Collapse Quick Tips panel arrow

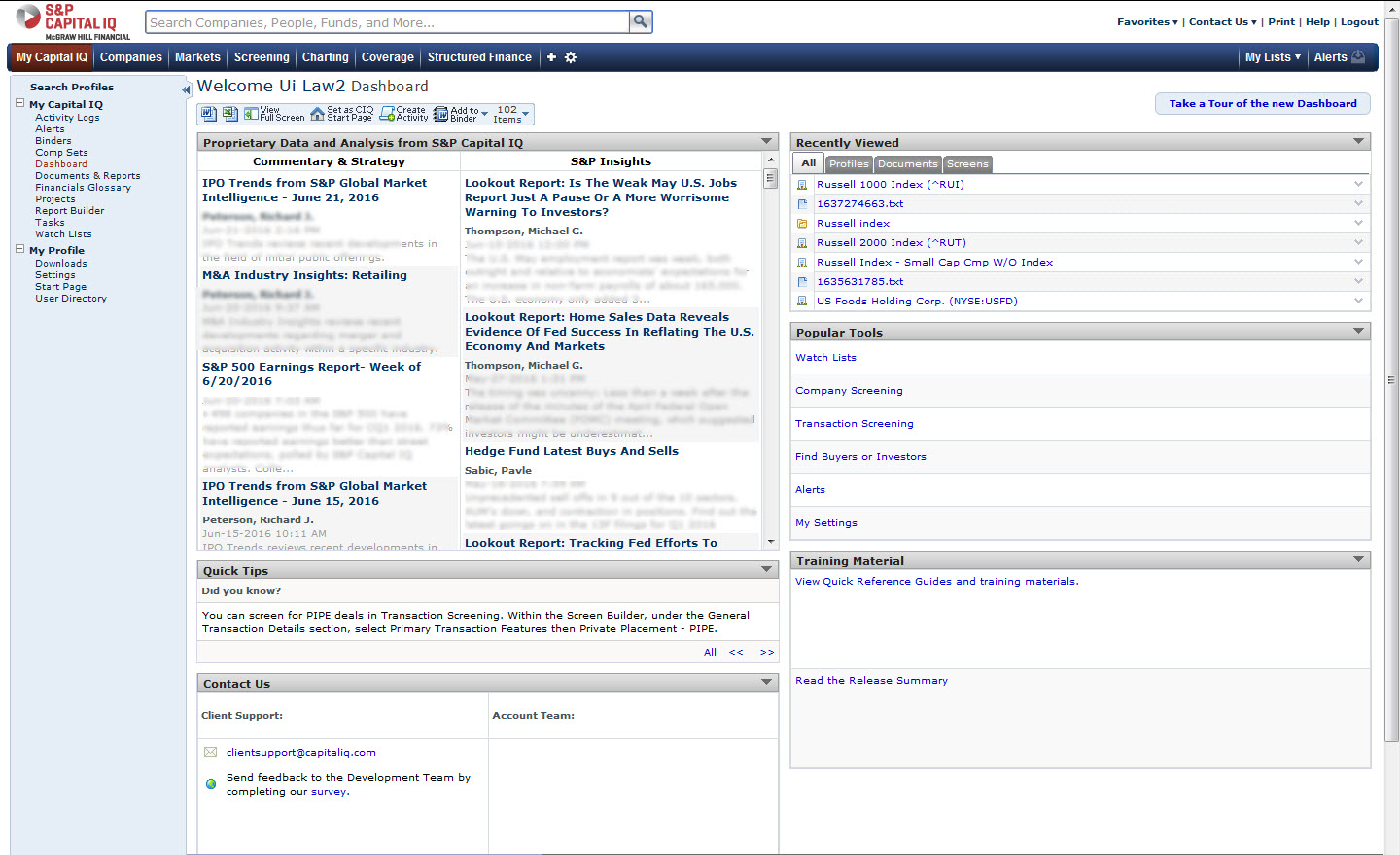(766, 569)
